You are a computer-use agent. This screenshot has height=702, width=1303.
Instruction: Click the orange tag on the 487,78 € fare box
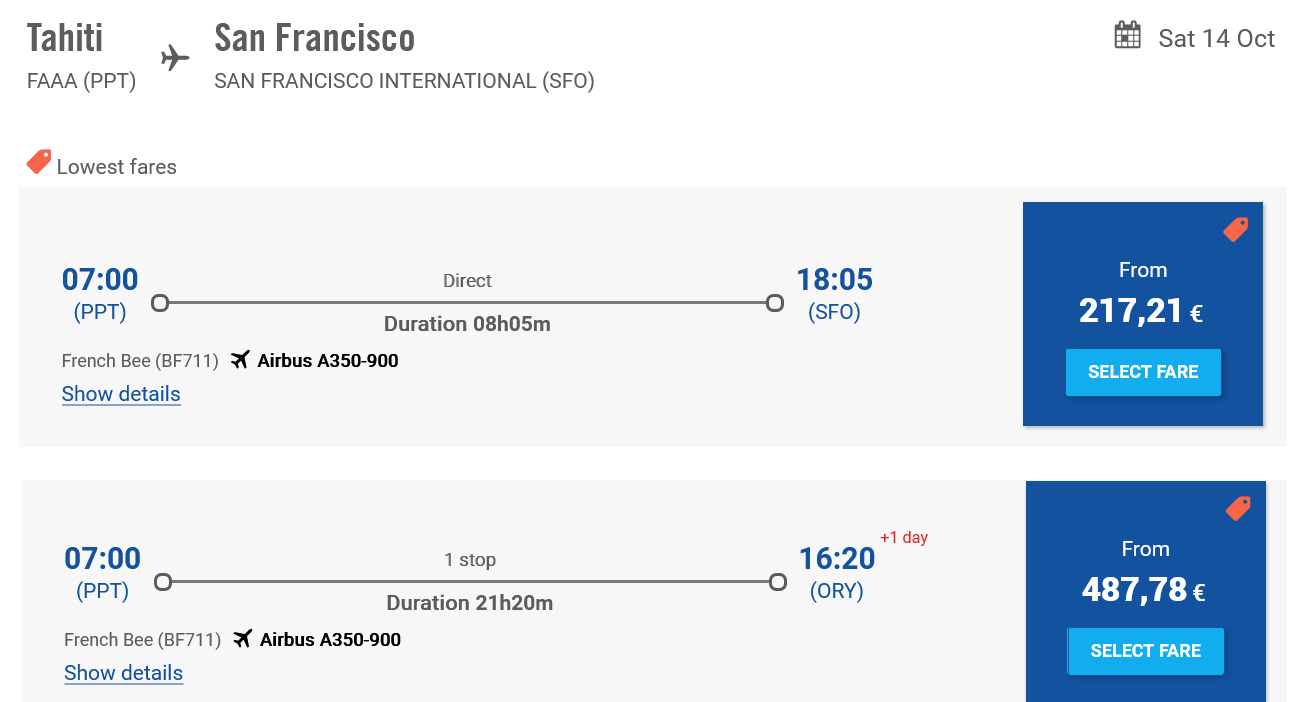tap(1238, 508)
